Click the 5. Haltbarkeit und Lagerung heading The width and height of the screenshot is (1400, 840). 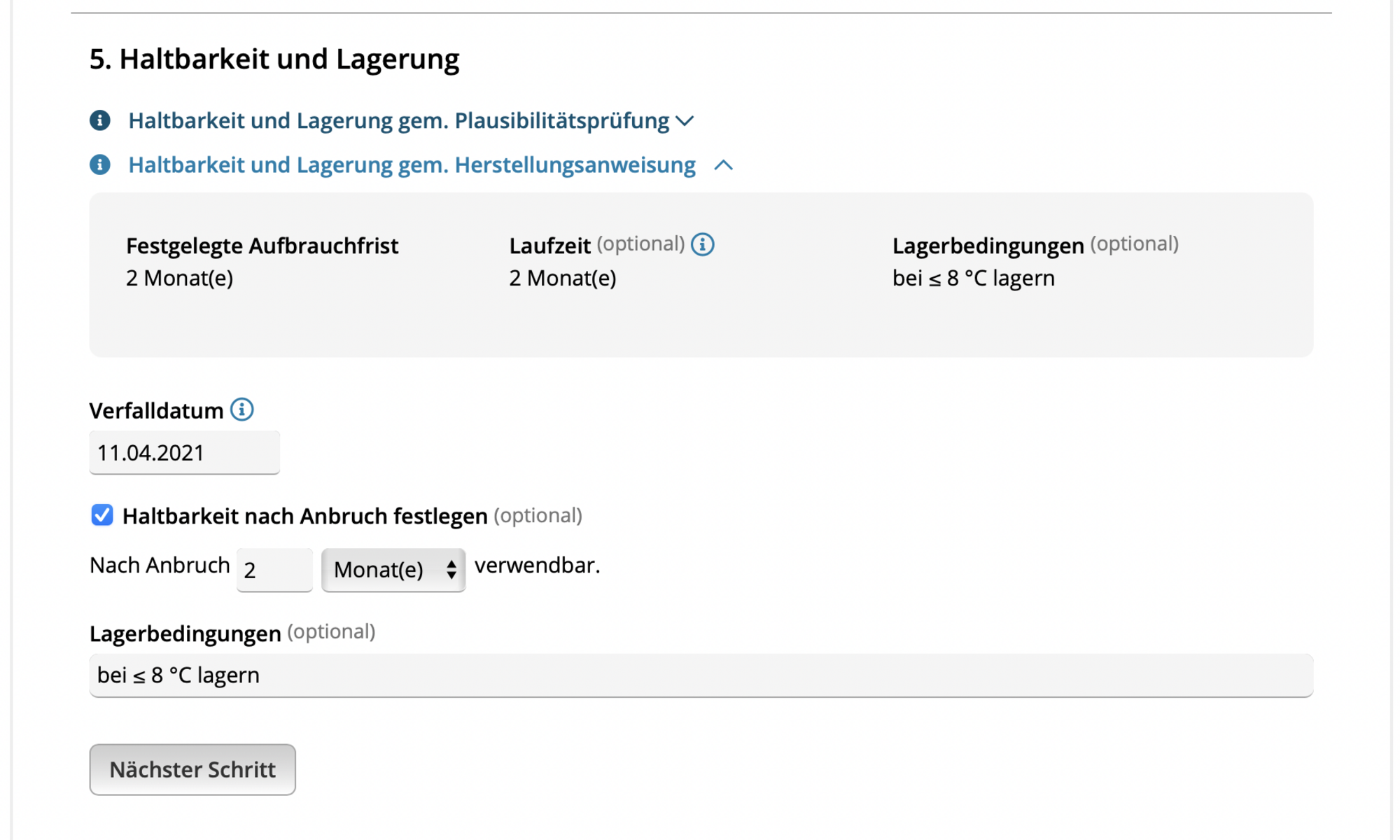(274, 59)
